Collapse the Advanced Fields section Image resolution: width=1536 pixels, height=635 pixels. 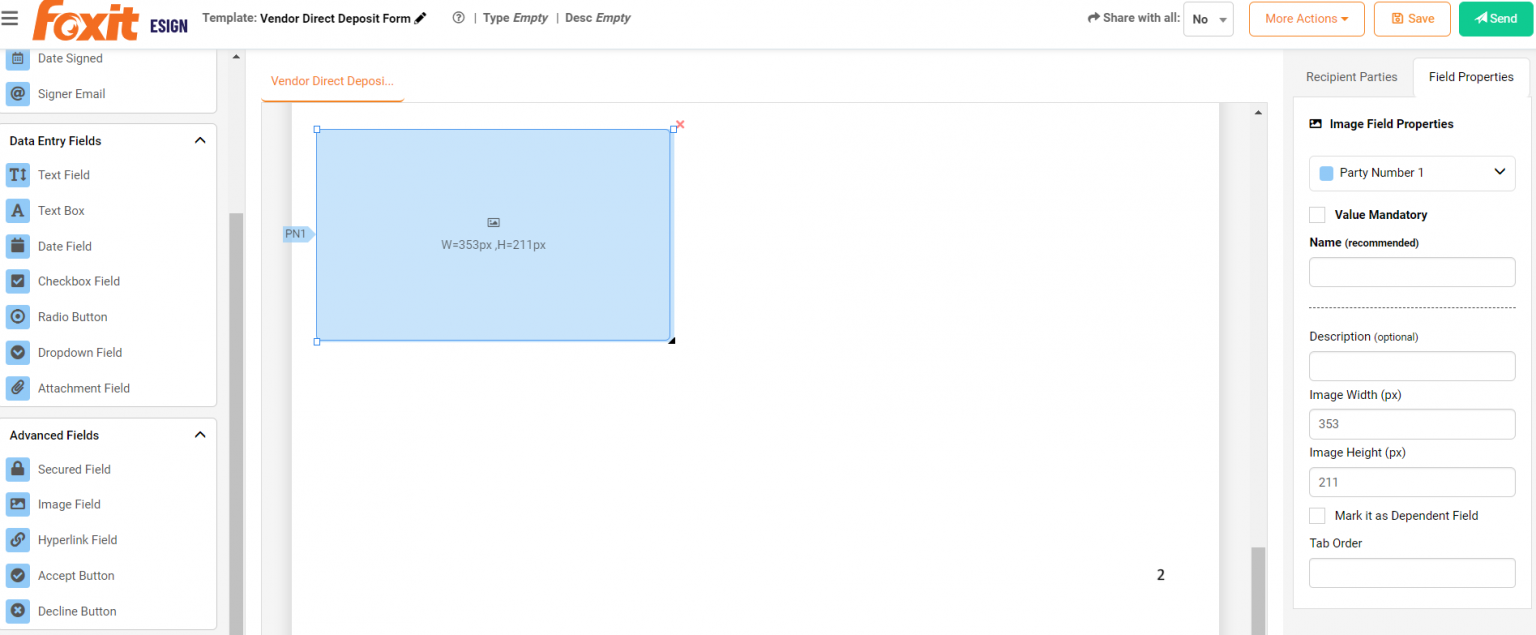click(x=199, y=434)
